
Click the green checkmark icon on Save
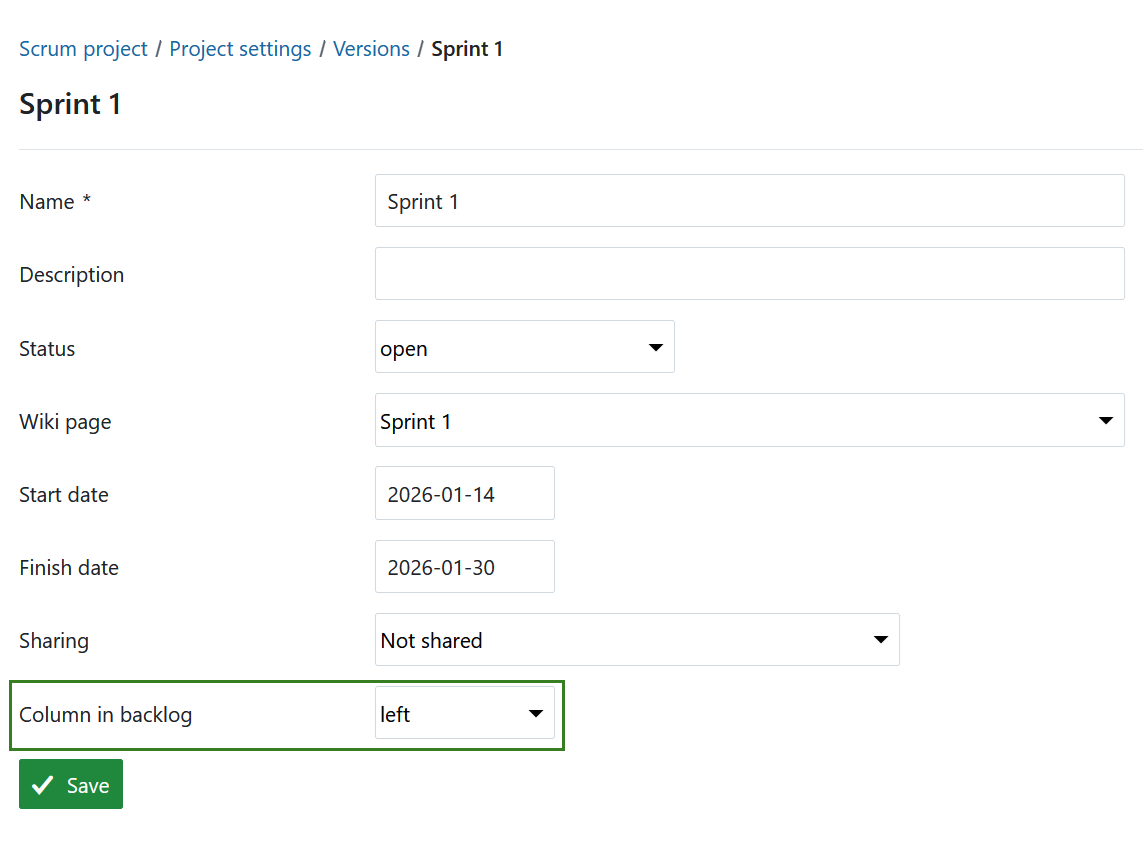(41, 784)
